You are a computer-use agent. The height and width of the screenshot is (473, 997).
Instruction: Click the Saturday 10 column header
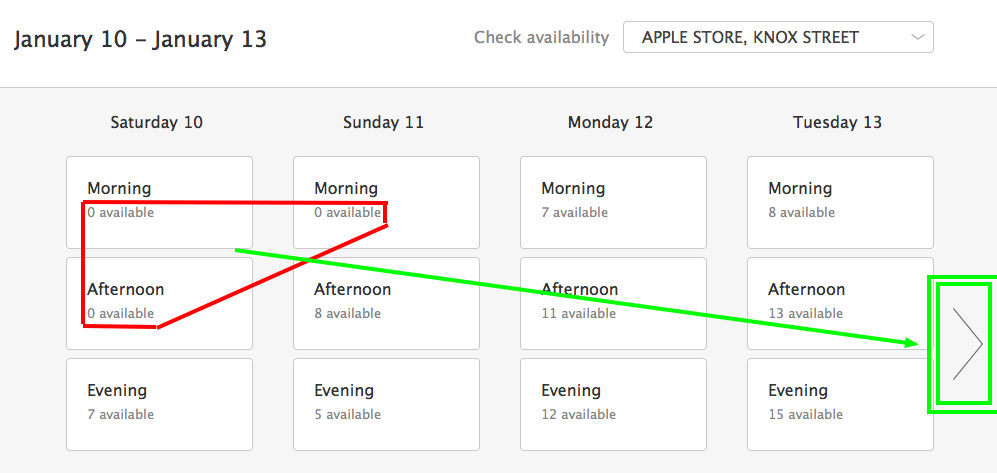tap(157, 122)
